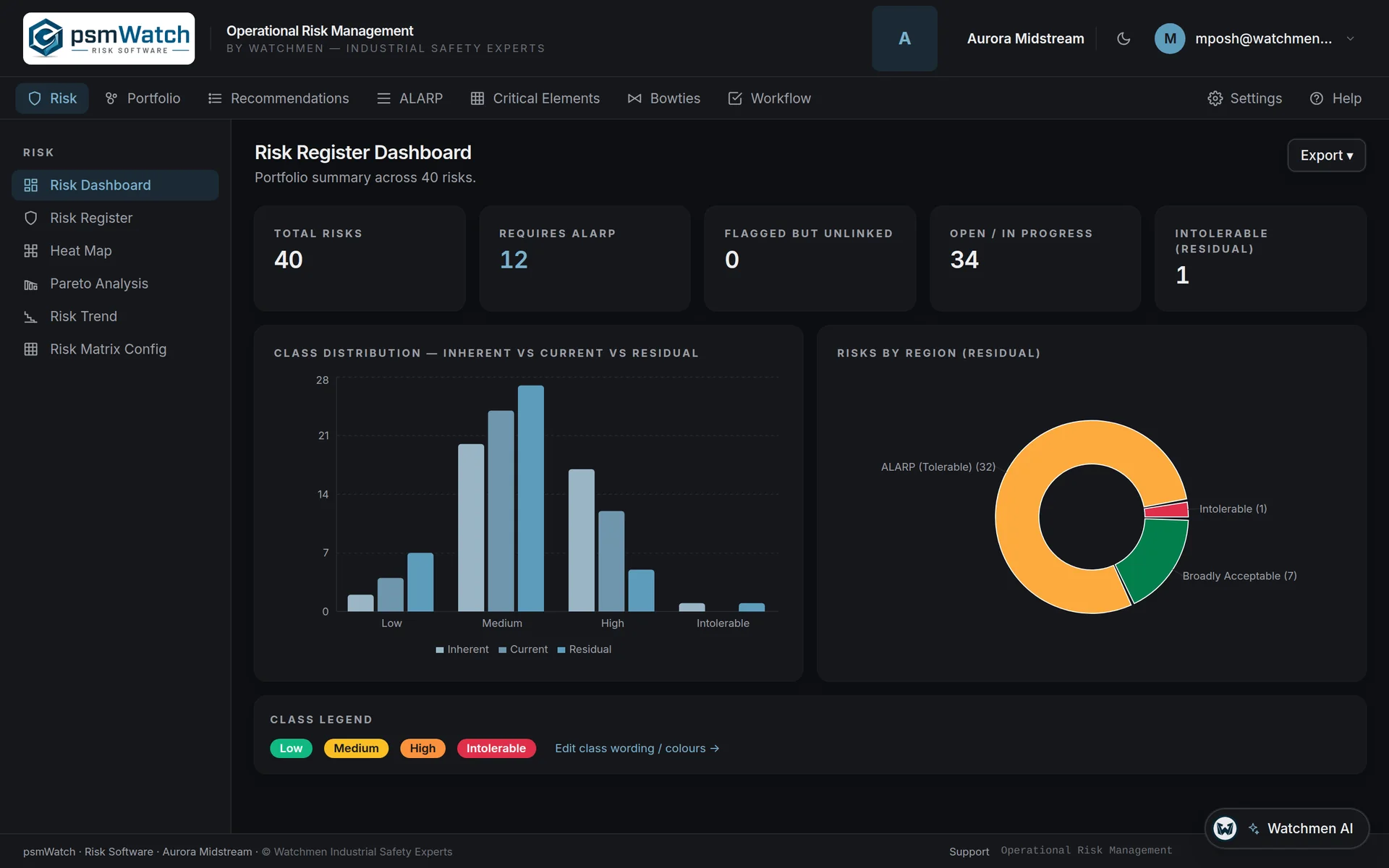Toggle the Current series in chart legend
The width and height of the screenshot is (1389, 868).
click(x=523, y=650)
